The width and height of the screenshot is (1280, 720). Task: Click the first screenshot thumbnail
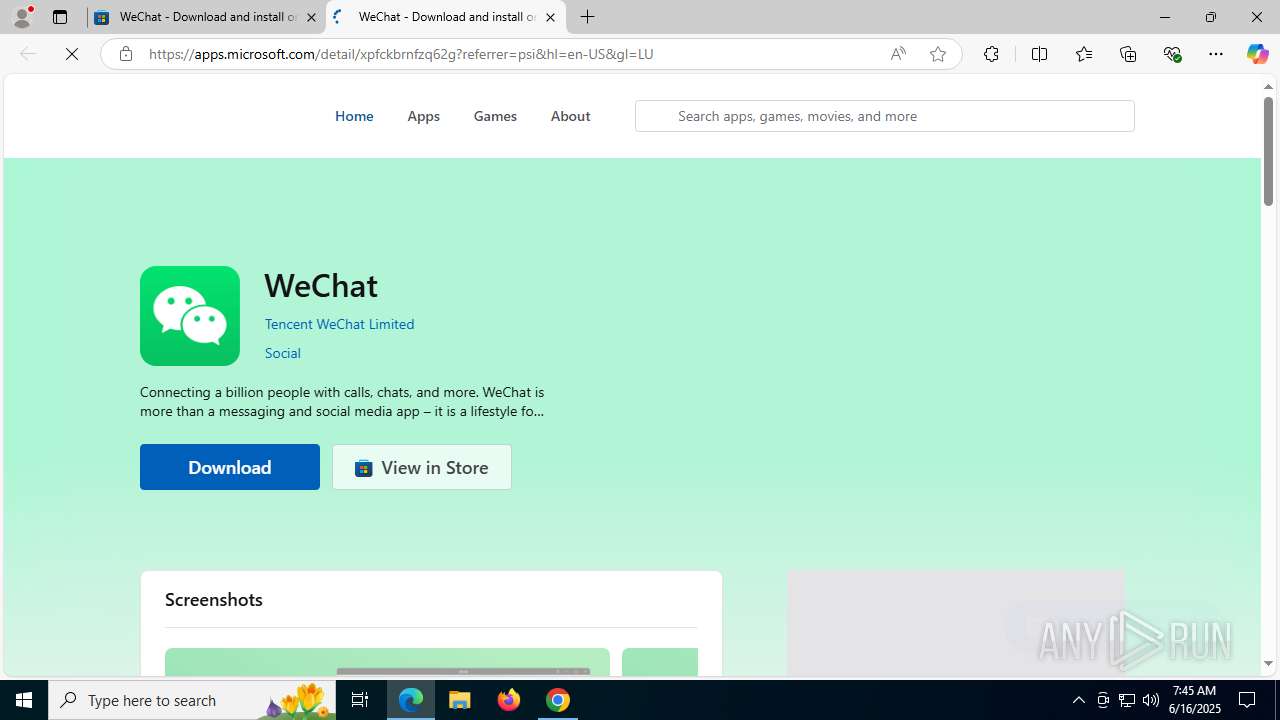click(387, 662)
